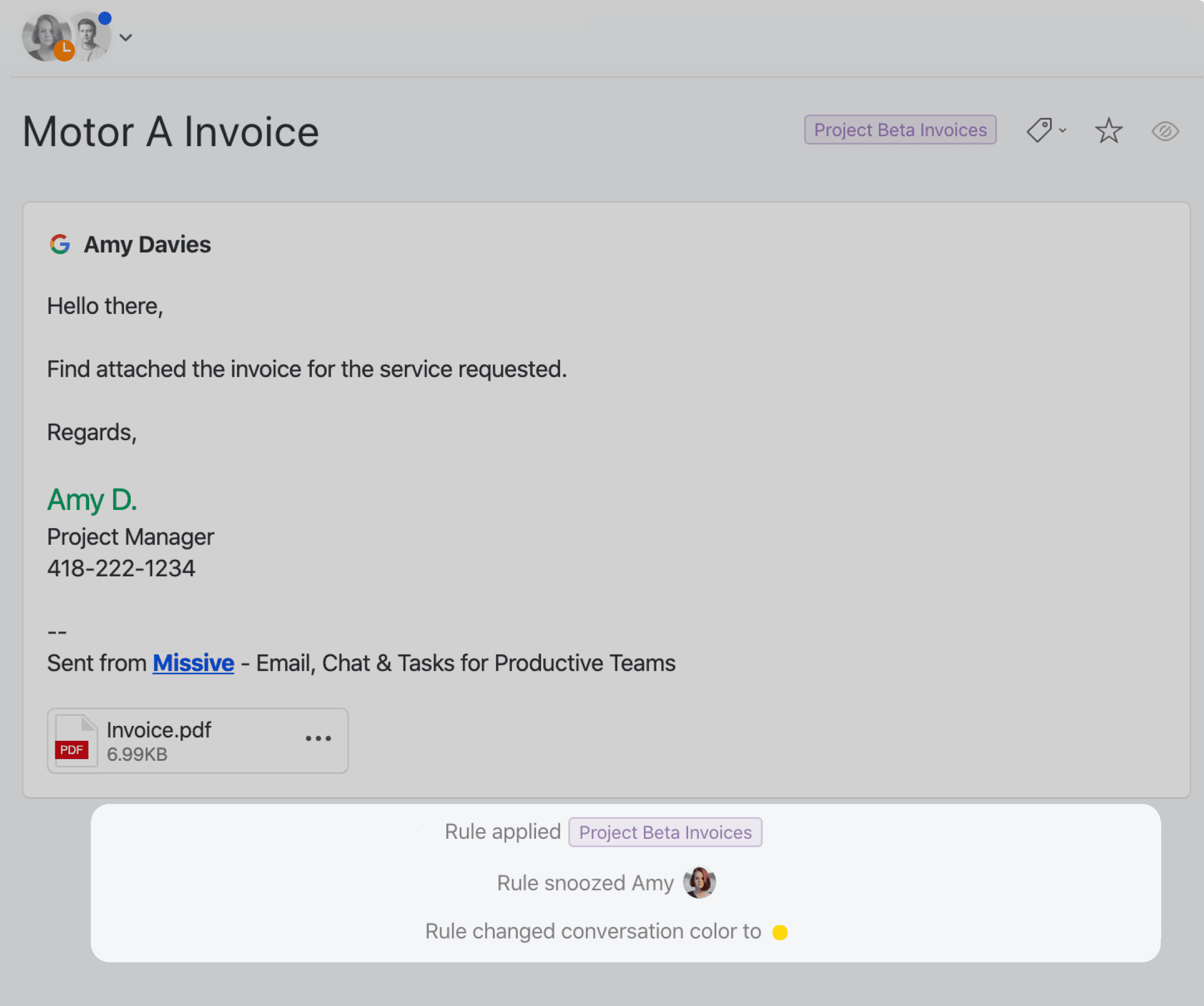The width and height of the screenshot is (1204, 1006).
Task: Click Amy's avatar in snoozed rule entry
Action: pos(699,883)
